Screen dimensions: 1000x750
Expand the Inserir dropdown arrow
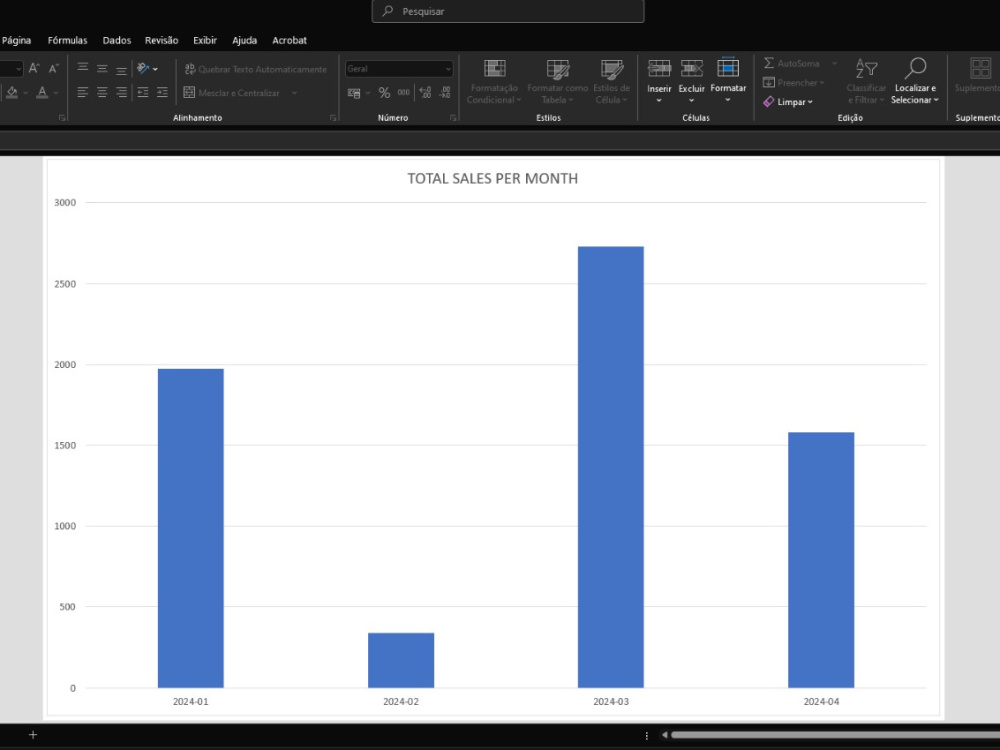tap(659, 100)
